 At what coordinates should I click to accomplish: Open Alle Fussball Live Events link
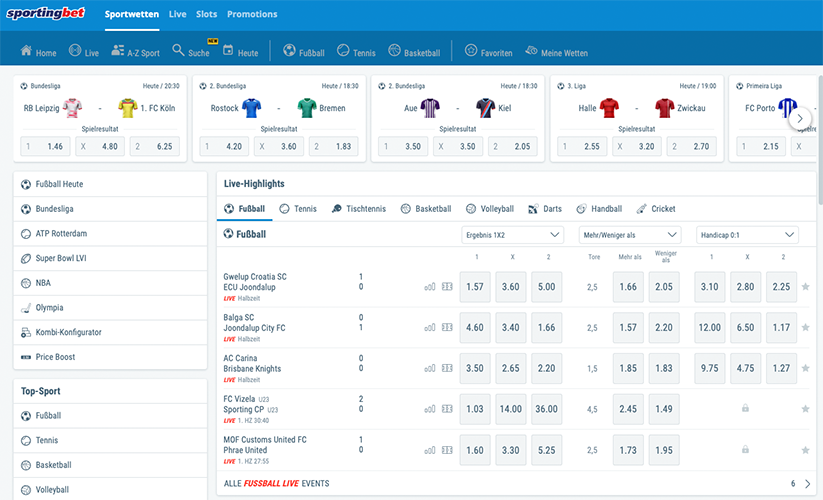click(x=277, y=483)
